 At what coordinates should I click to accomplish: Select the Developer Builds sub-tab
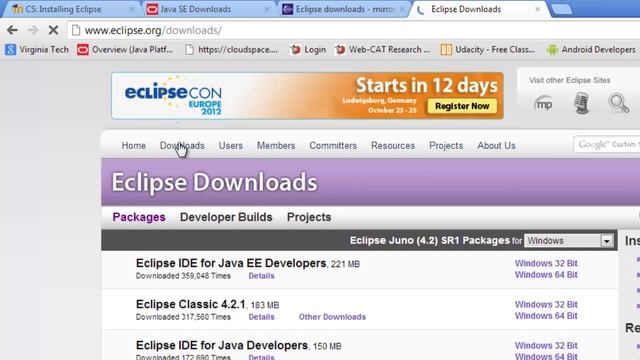point(226,217)
